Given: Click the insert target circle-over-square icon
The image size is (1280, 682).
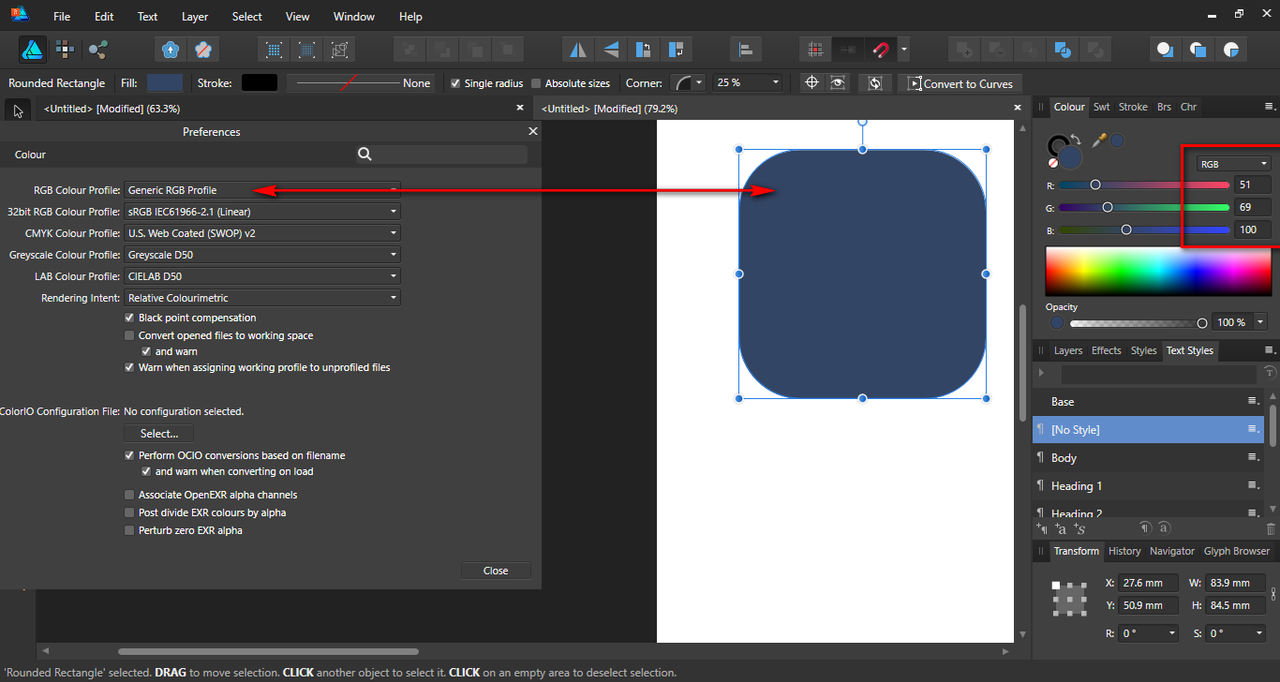Looking at the screenshot, I should point(1165,49).
